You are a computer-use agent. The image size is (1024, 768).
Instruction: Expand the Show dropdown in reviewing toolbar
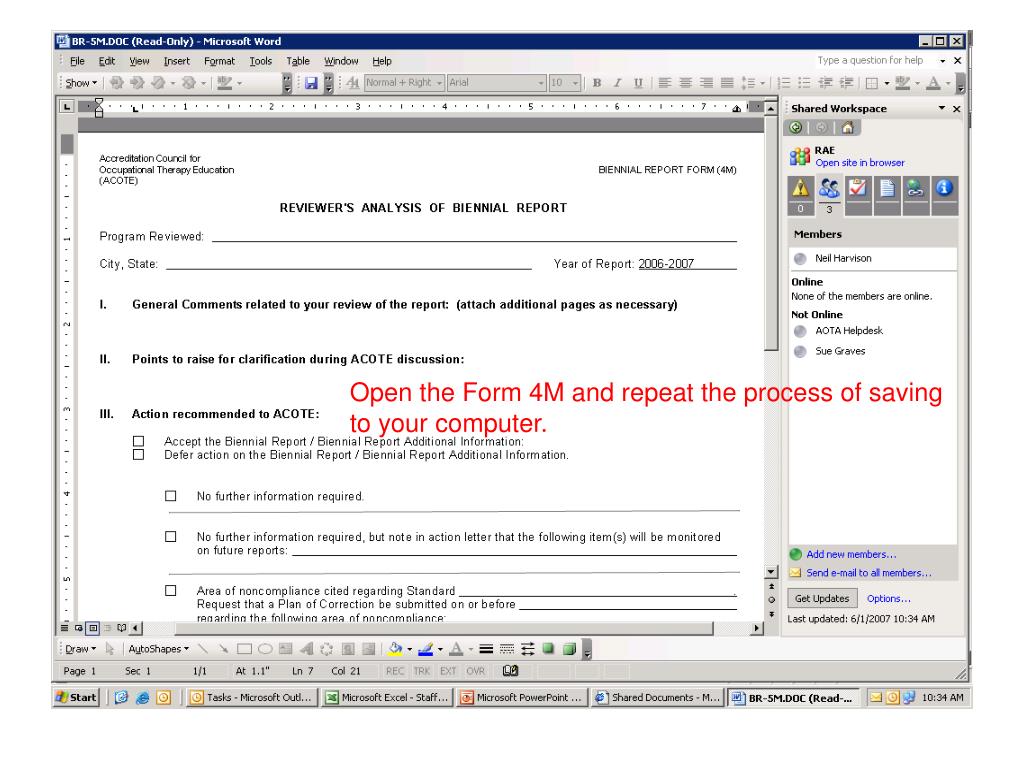point(81,83)
